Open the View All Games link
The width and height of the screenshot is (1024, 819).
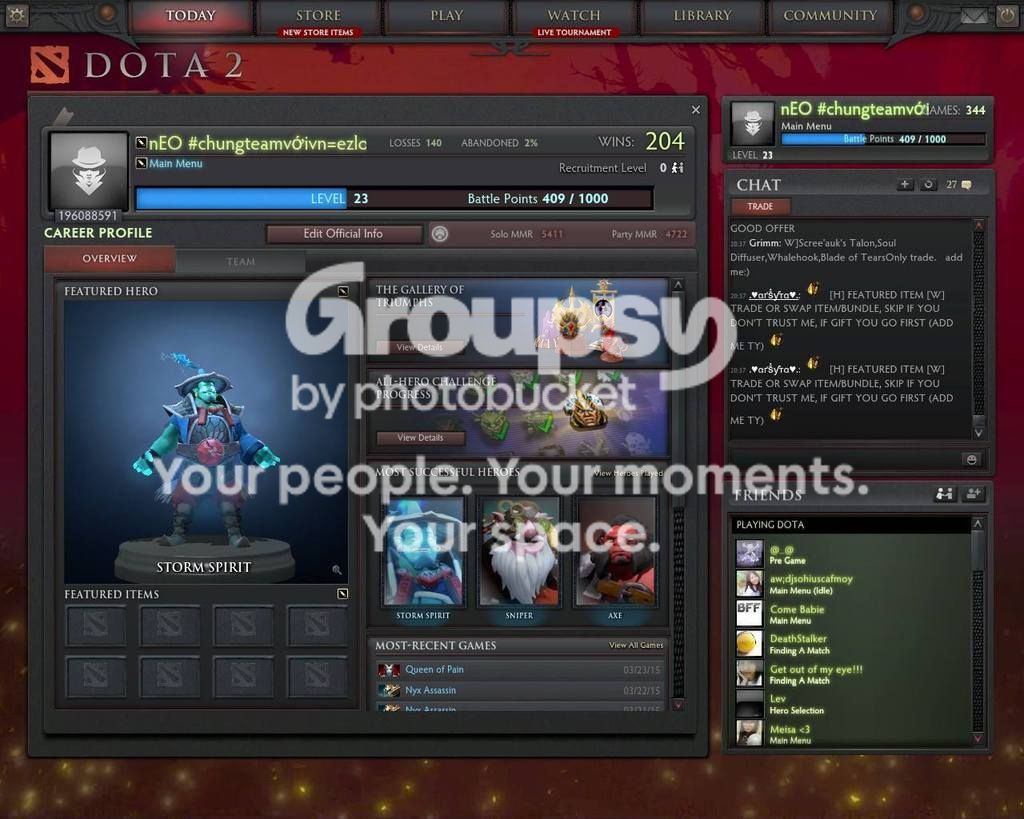(x=636, y=645)
